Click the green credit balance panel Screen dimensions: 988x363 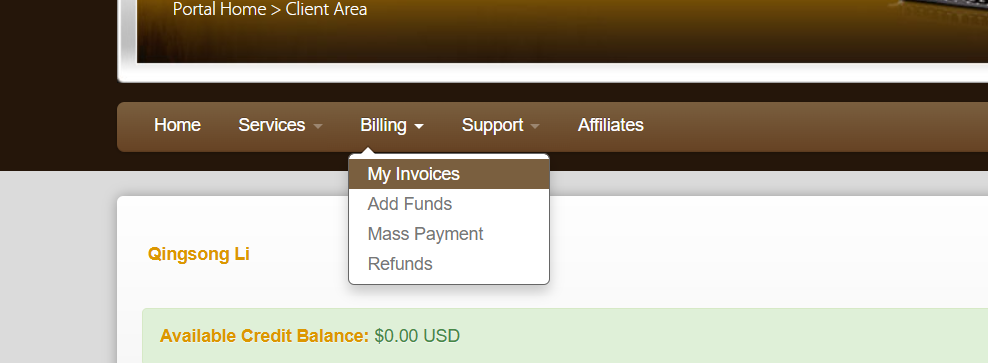(565, 336)
